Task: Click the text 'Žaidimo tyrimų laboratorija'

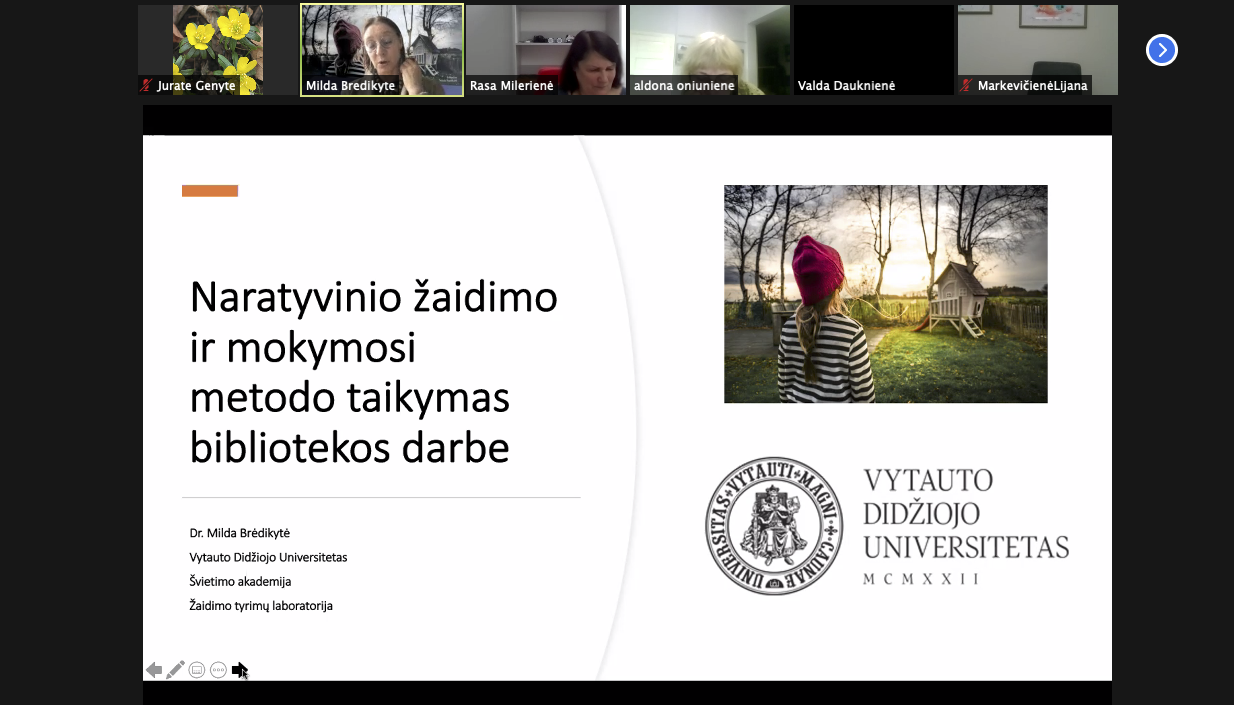Action: [x=261, y=605]
